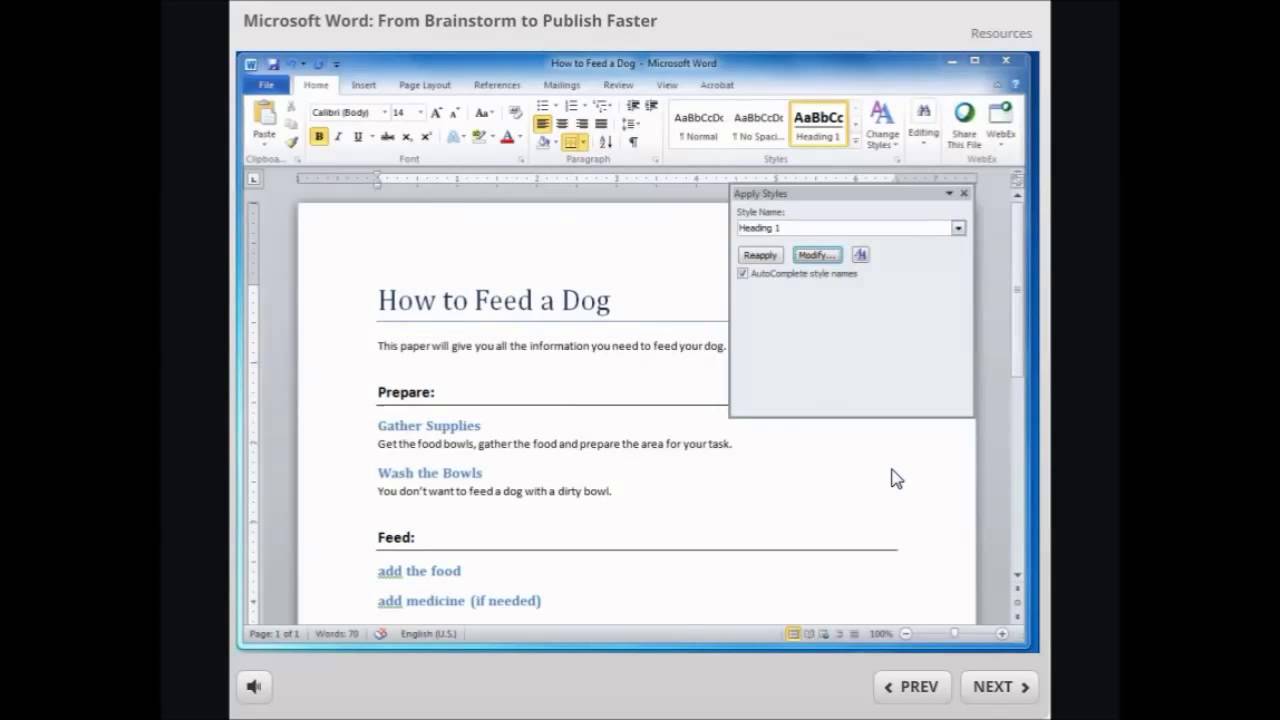Screen dimensions: 1280x720
Task: Click the Multilevel List icon
Action: coord(600,106)
